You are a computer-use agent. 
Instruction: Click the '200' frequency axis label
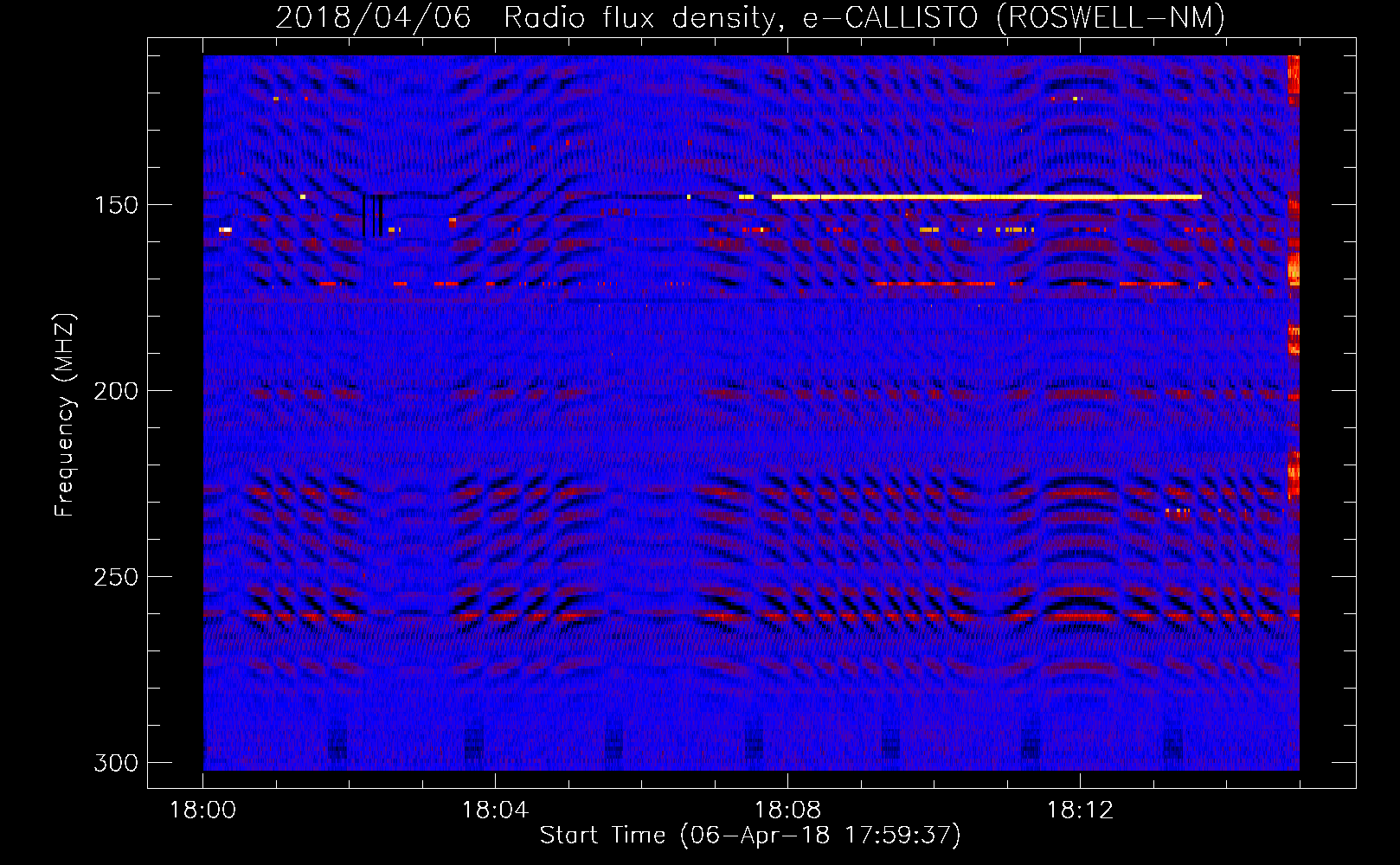pos(116,391)
